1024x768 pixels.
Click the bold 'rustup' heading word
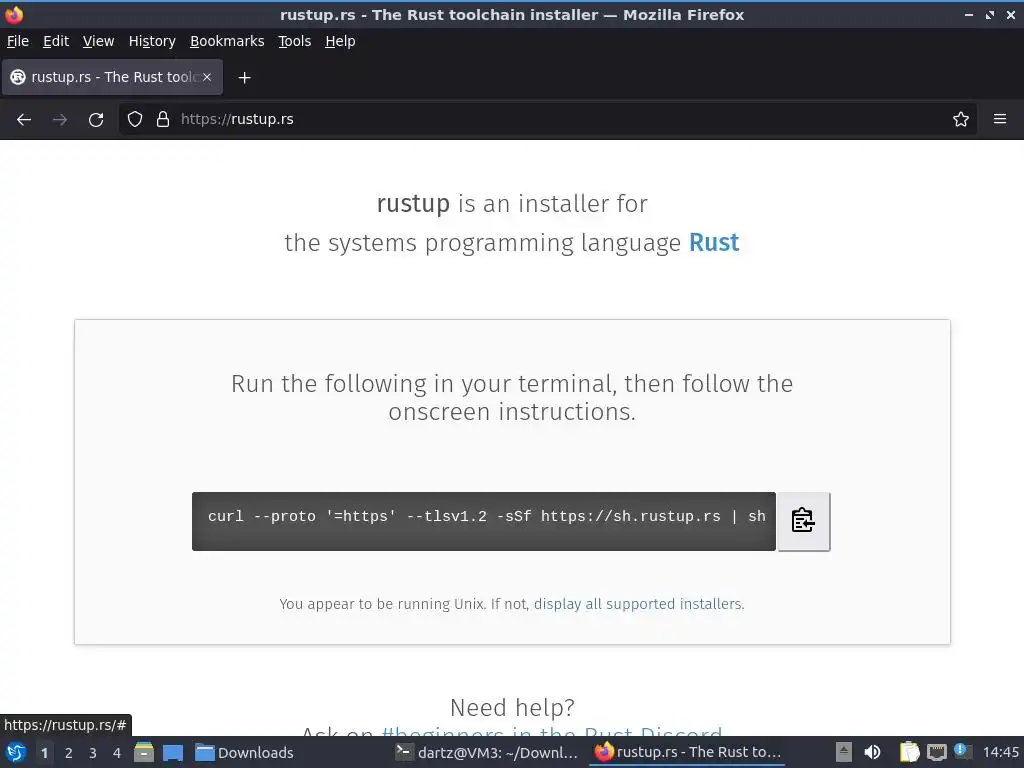click(x=413, y=203)
